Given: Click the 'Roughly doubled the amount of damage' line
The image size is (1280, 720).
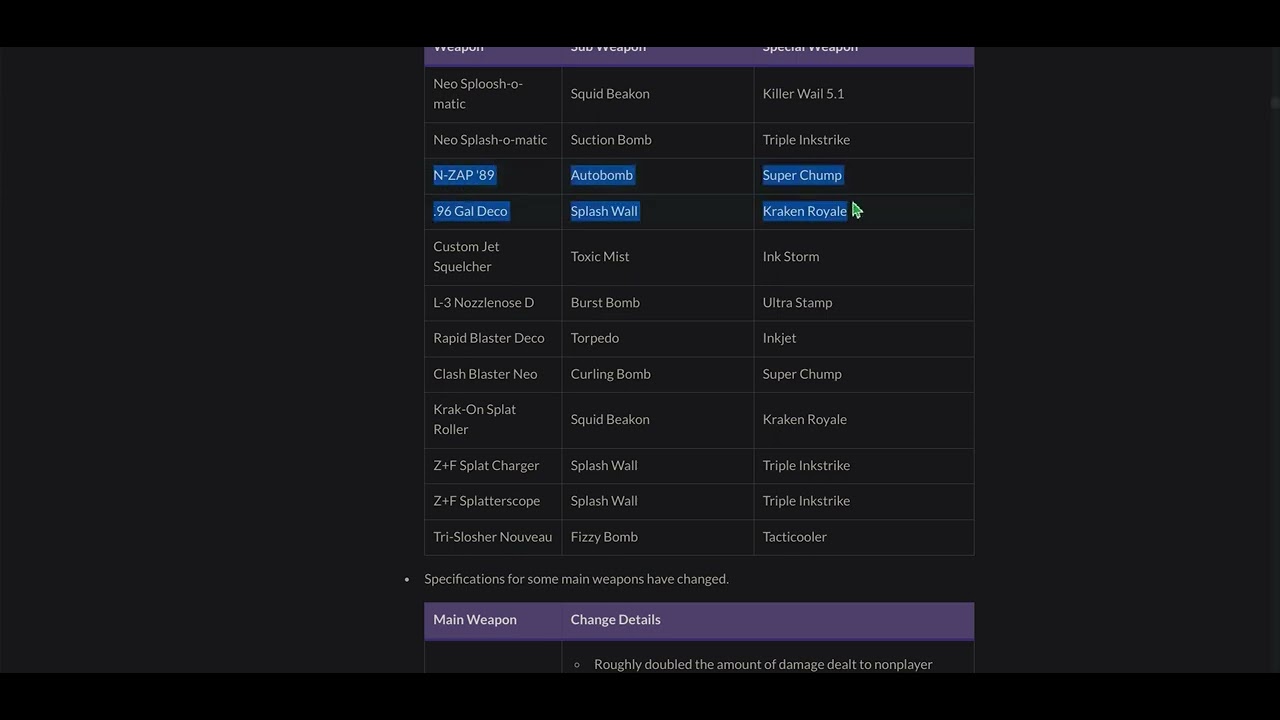Looking at the screenshot, I should click(763, 664).
